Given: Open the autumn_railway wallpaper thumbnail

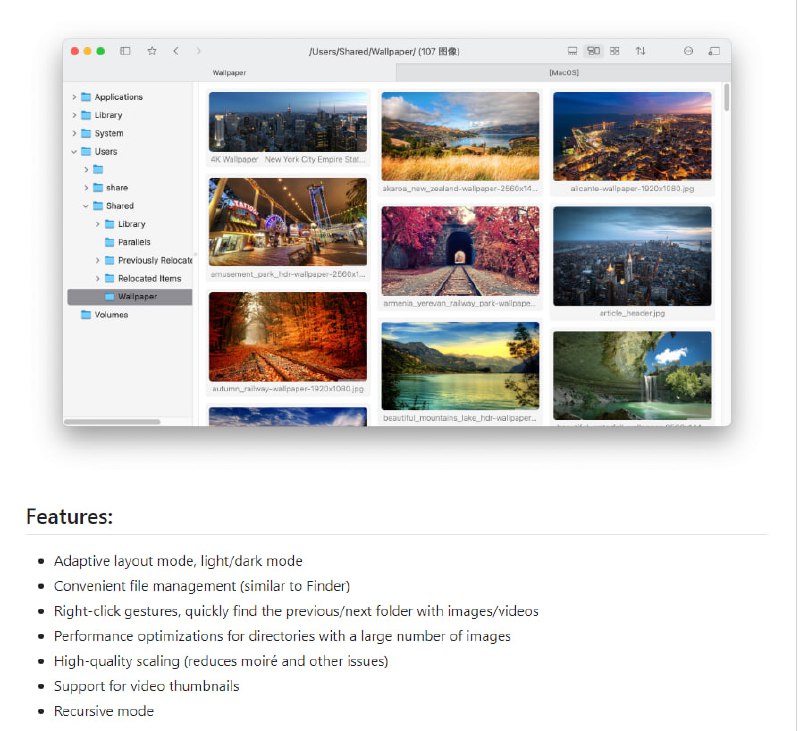Looking at the screenshot, I should click(x=287, y=337).
